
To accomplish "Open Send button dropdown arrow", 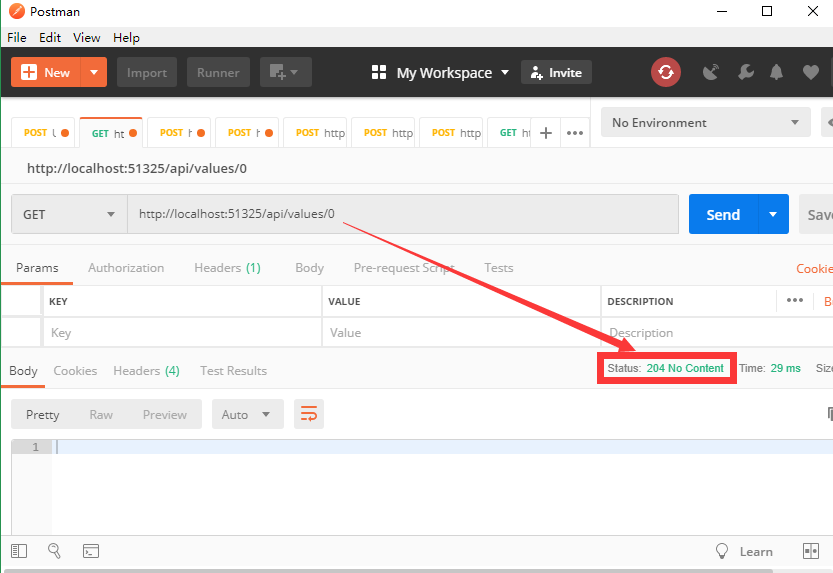I will tap(773, 215).
